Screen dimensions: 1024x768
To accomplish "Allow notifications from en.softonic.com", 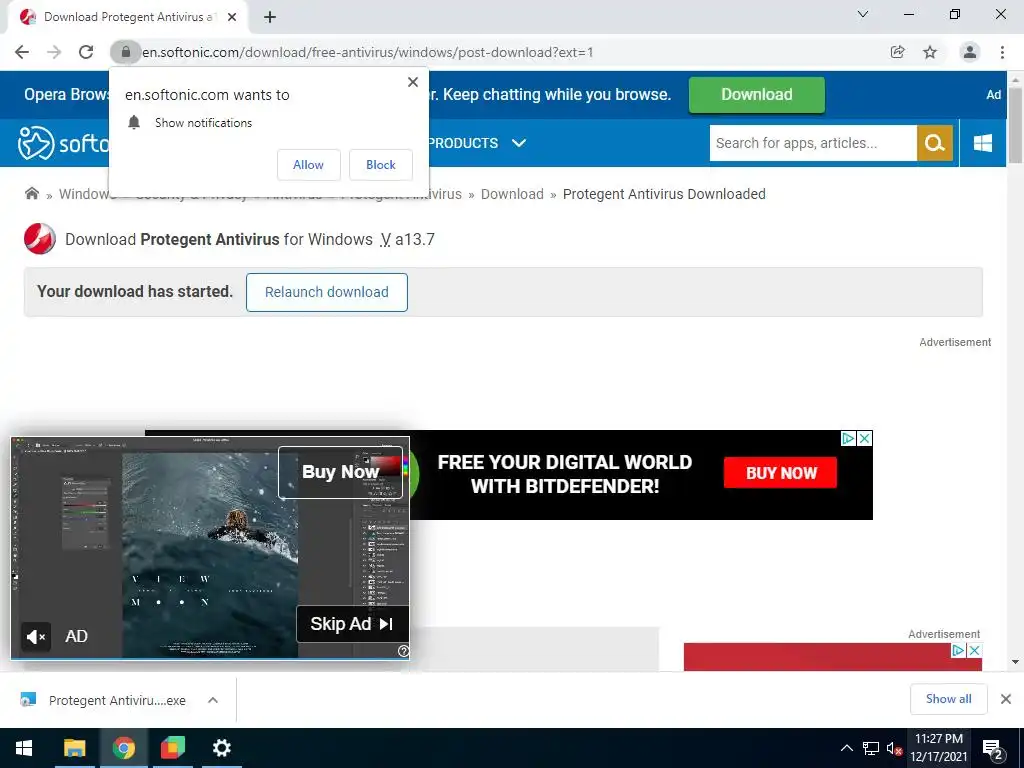I will 308,165.
